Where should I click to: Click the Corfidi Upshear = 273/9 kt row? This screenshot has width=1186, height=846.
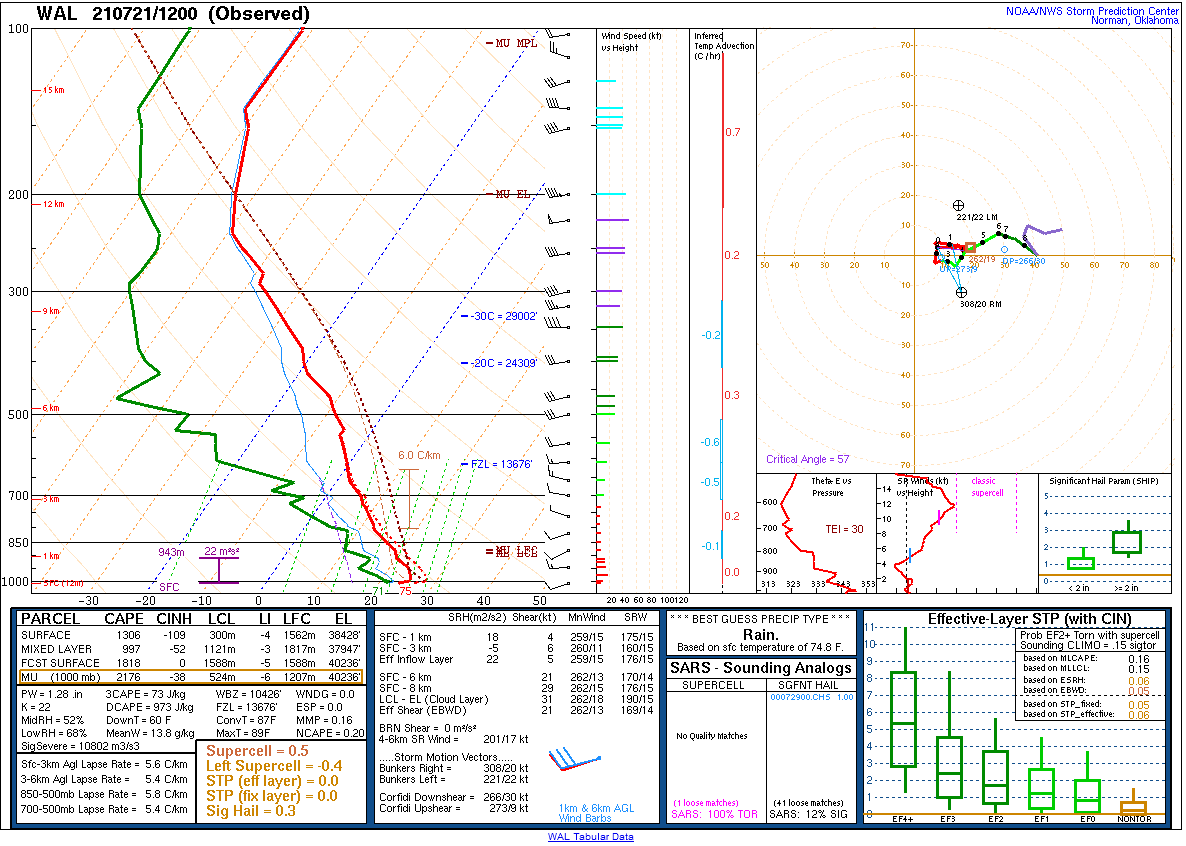pyautogui.click(x=454, y=808)
